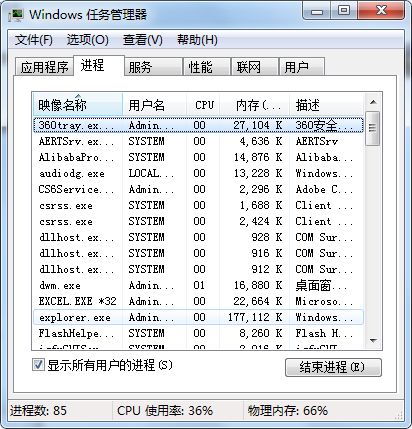Viewport: 412px width, 429px height.
Task: Click the 01 CPU value of dwm.exe
Action: [x=199, y=285]
